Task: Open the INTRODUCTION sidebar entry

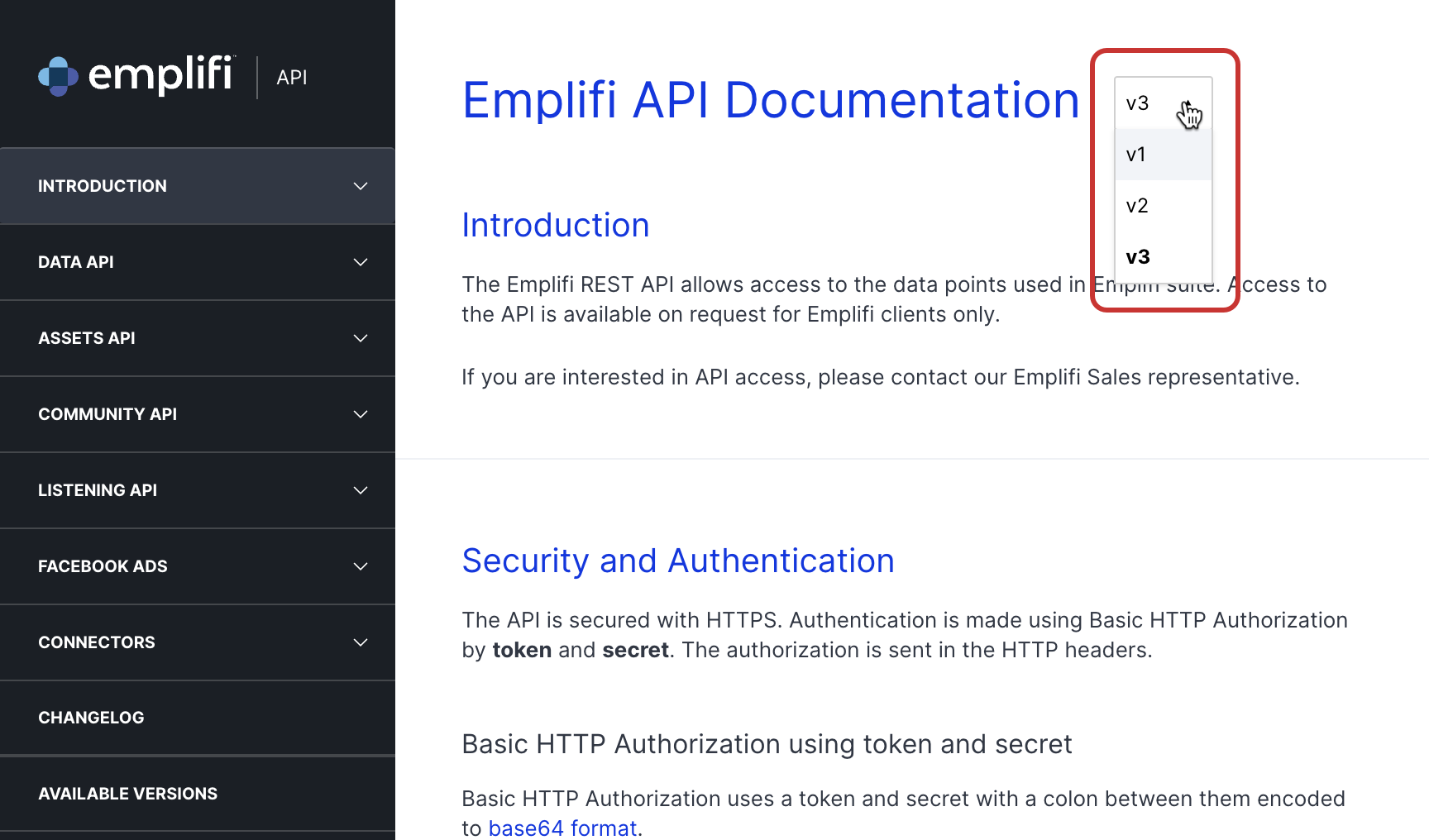Action: [103, 186]
